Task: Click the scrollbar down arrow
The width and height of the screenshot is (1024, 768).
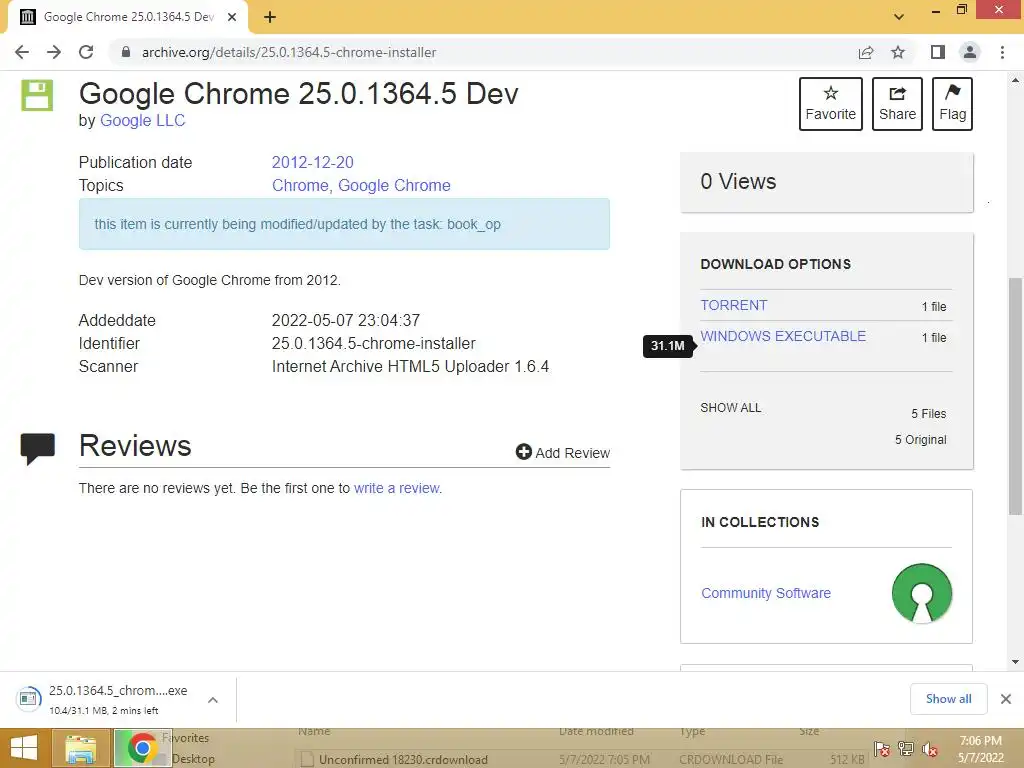Action: (x=1015, y=662)
